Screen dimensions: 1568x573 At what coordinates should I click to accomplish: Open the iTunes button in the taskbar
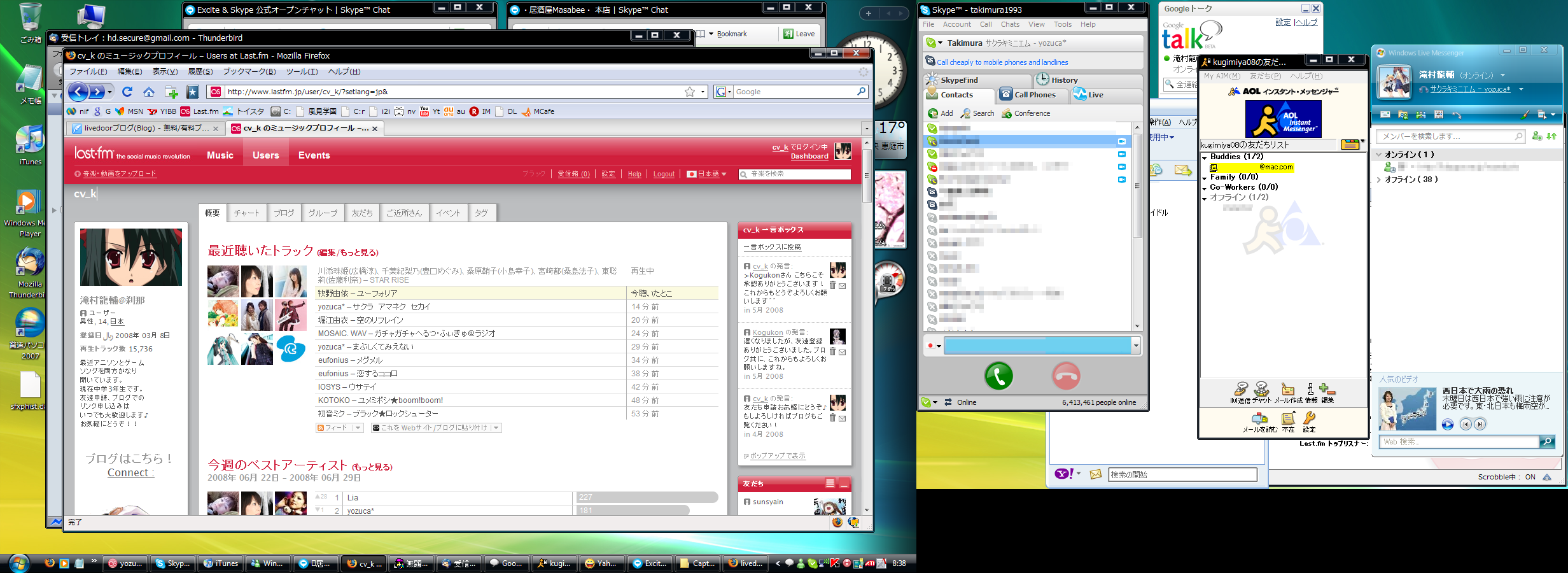pos(220,563)
